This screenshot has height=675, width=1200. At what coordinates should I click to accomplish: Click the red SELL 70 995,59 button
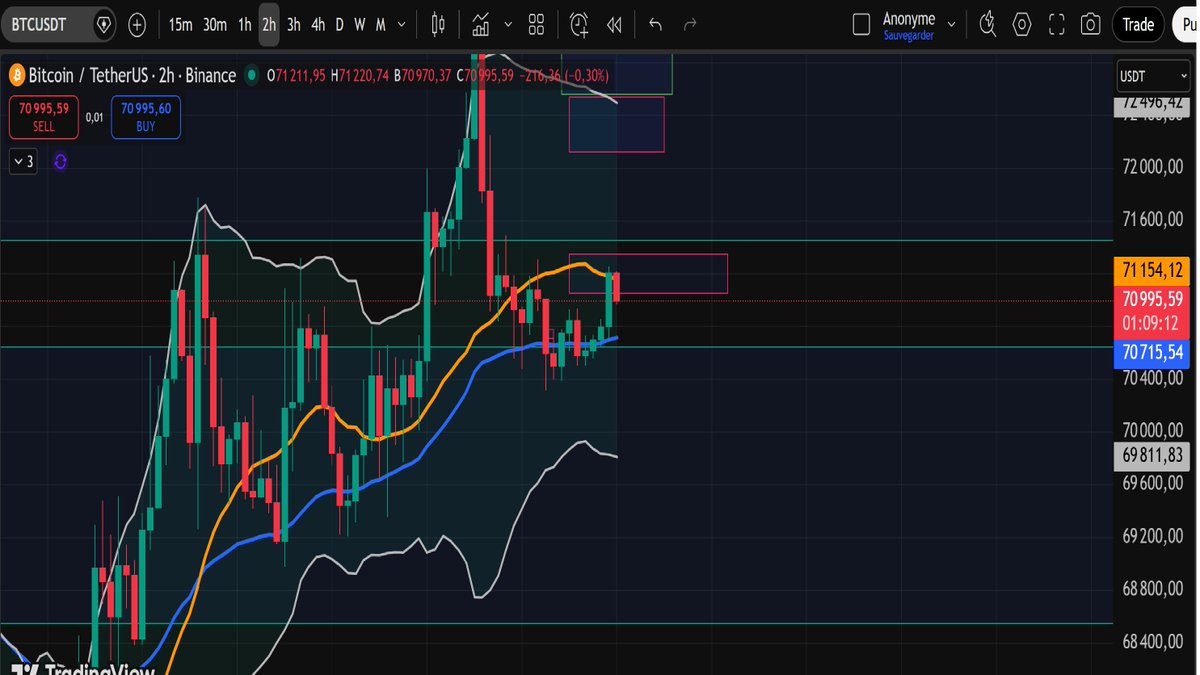[43, 117]
